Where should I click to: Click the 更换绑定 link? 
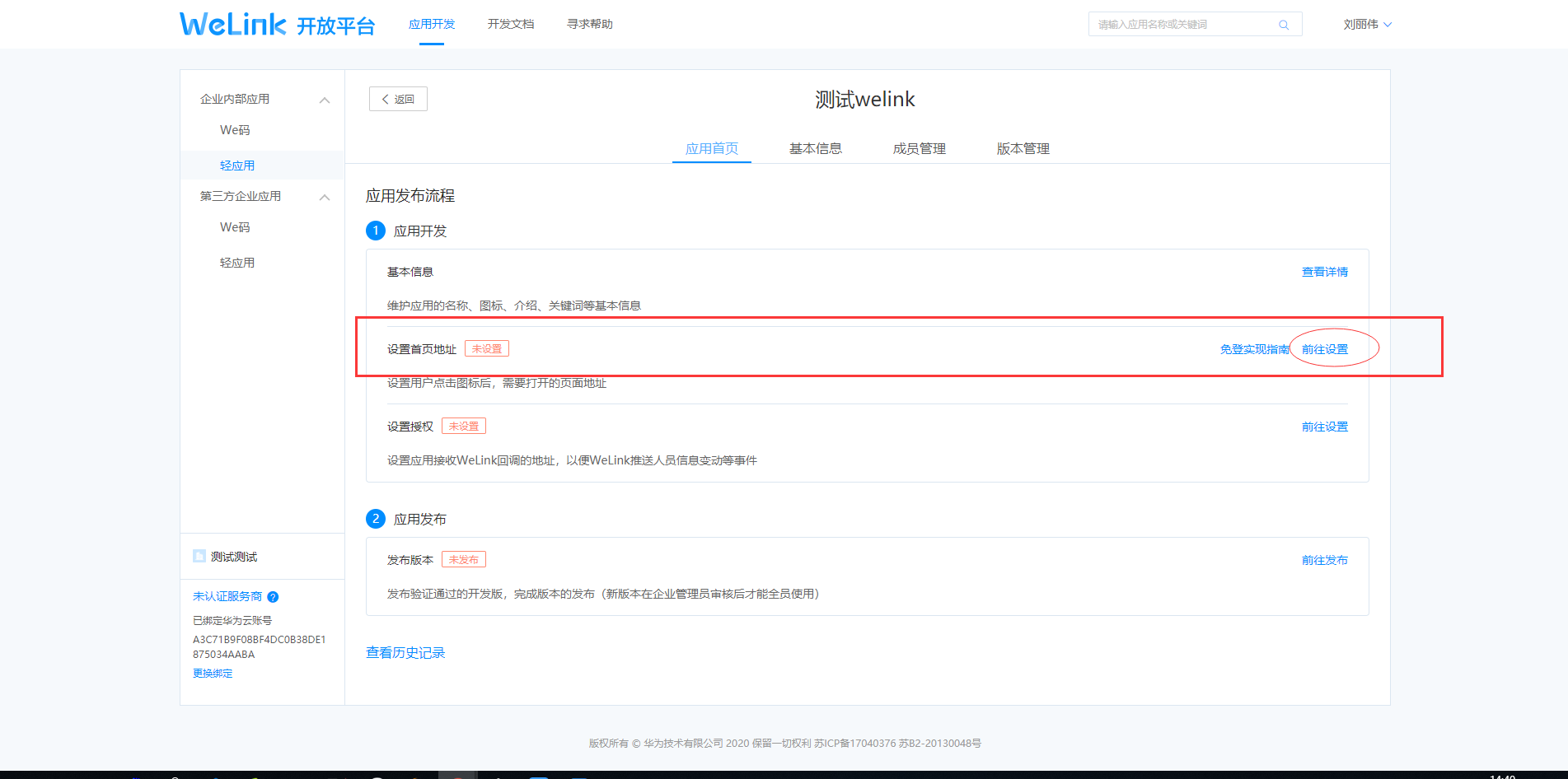click(x=213, y=674)
